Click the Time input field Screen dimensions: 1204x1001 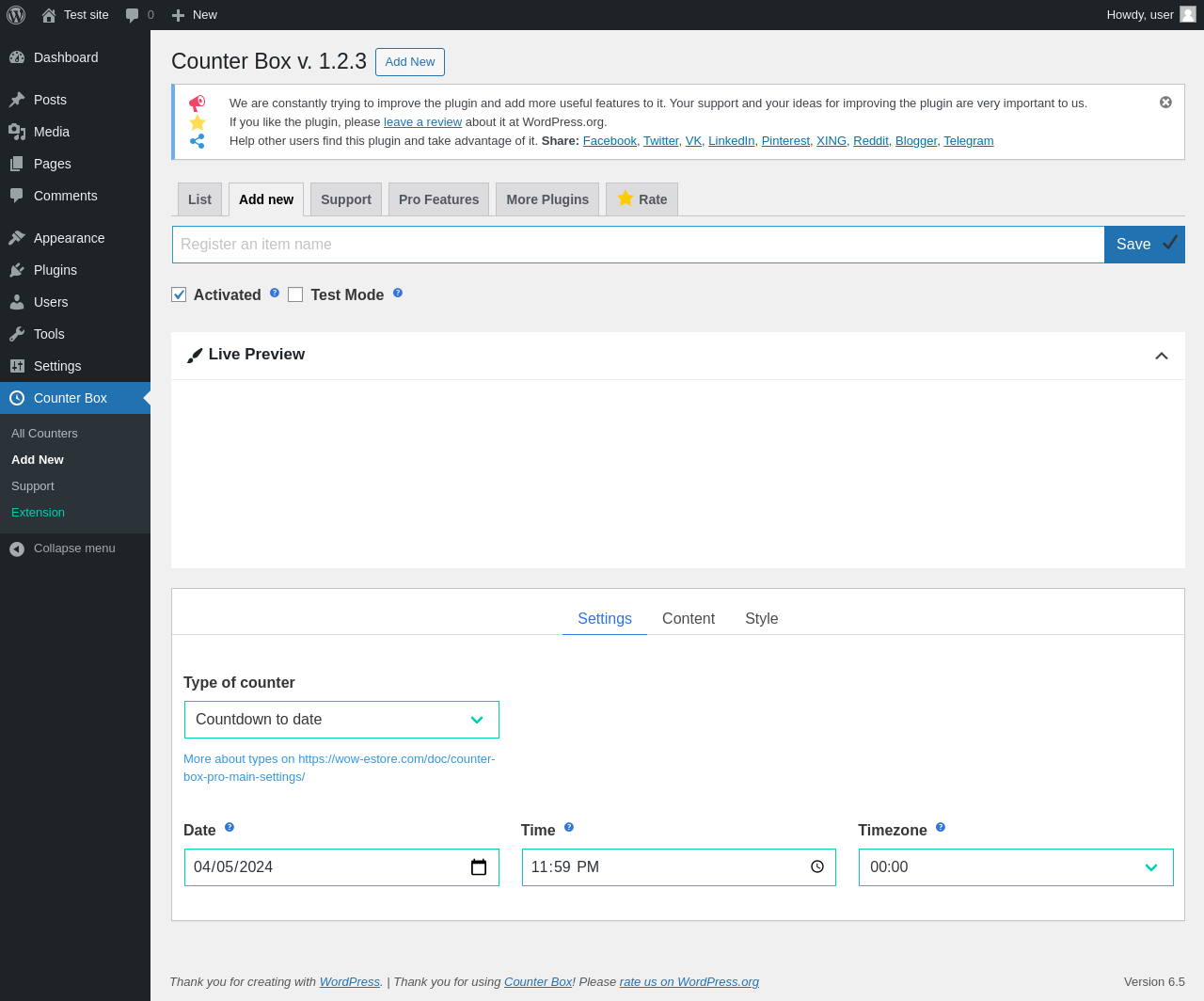tap(679, 867)
